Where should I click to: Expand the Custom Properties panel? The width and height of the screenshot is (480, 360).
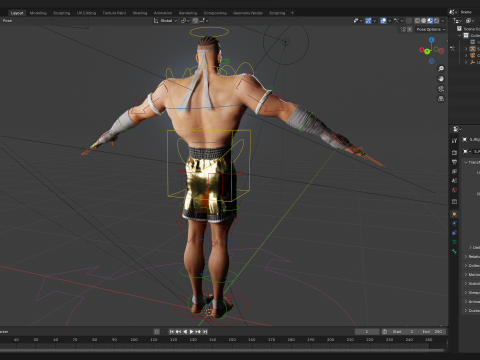pyautogui.click(x=466, y=310)
